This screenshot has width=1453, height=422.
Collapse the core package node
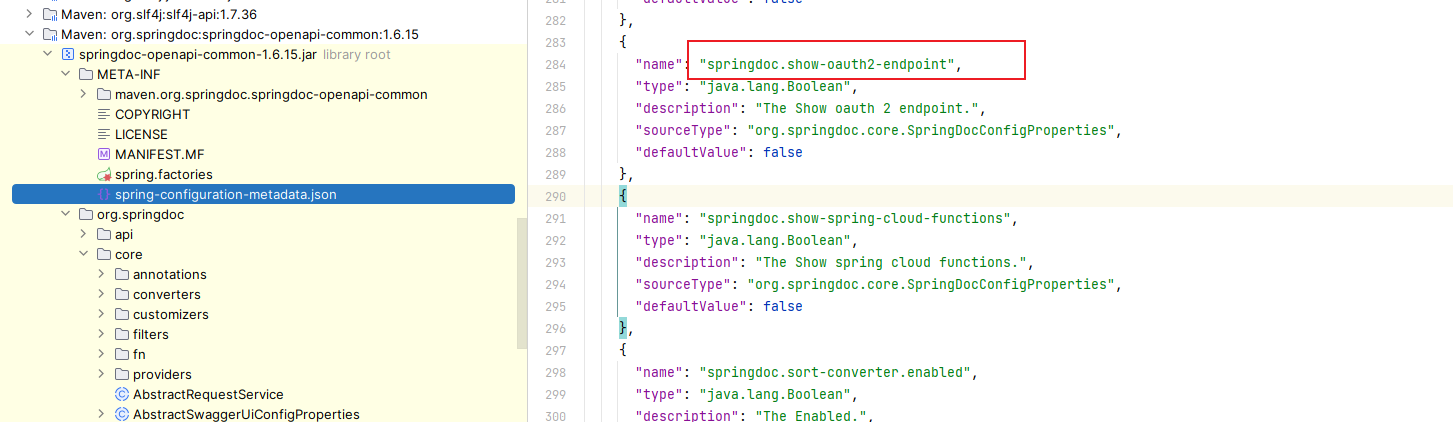(83, 254)
